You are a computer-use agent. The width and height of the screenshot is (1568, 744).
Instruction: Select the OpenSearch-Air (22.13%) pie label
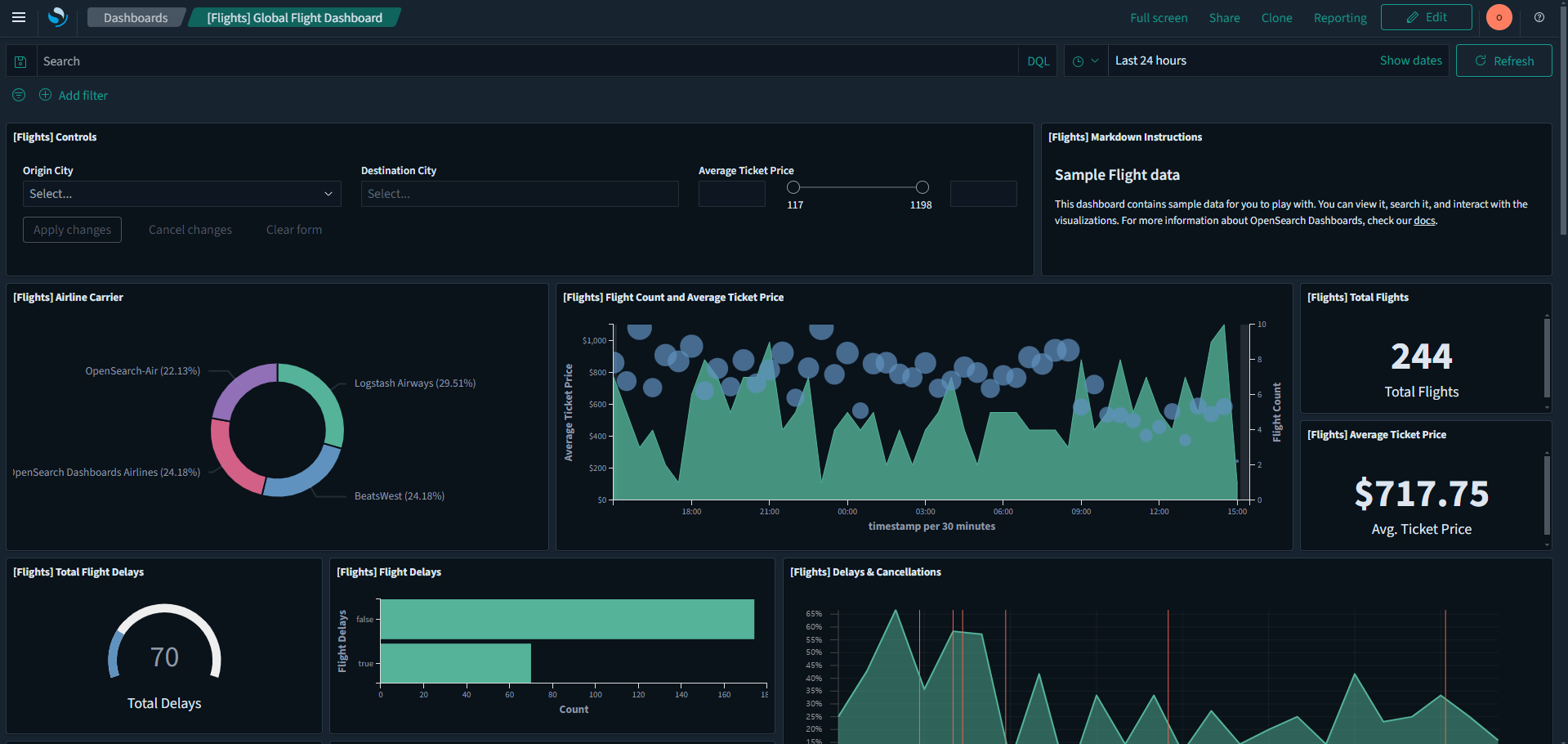click(143, 371)
